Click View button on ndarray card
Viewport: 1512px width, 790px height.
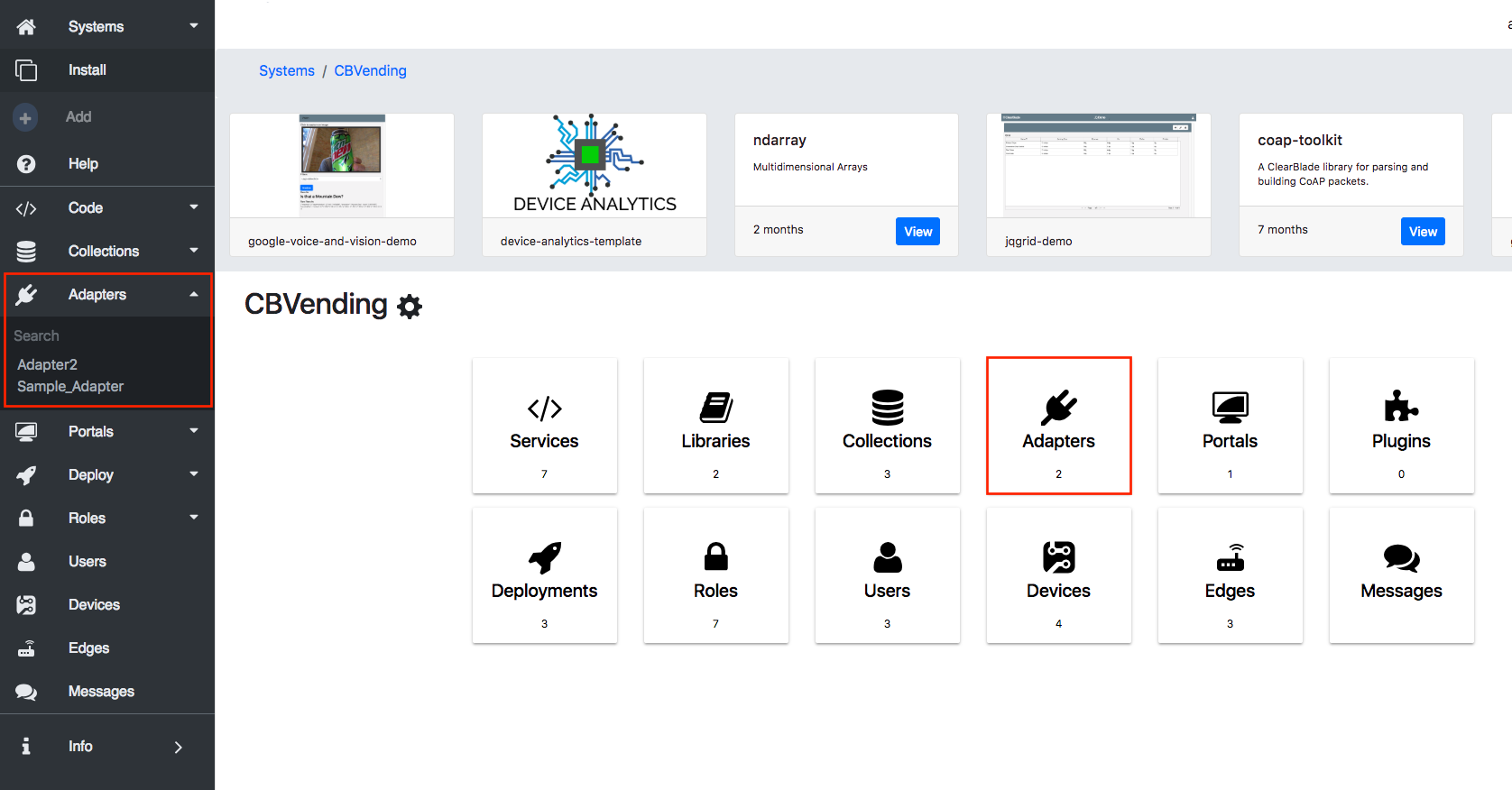[917, 232]
